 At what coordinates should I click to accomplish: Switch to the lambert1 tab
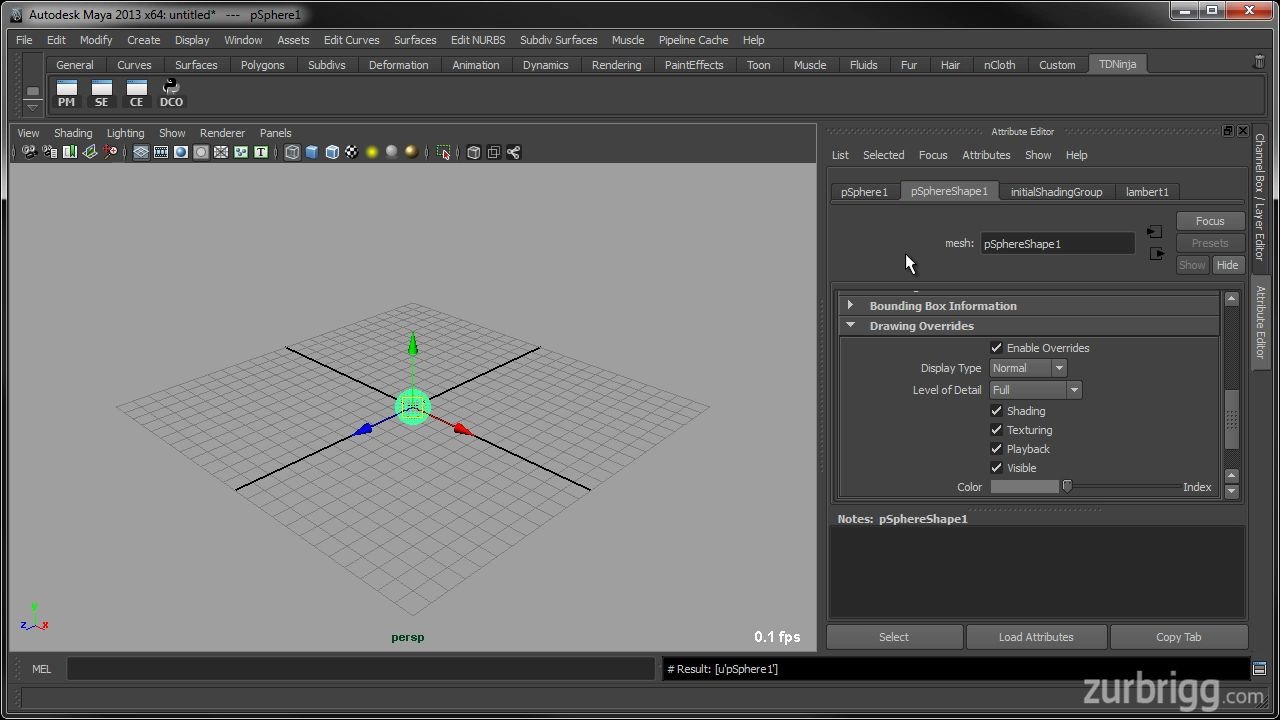1147,192
